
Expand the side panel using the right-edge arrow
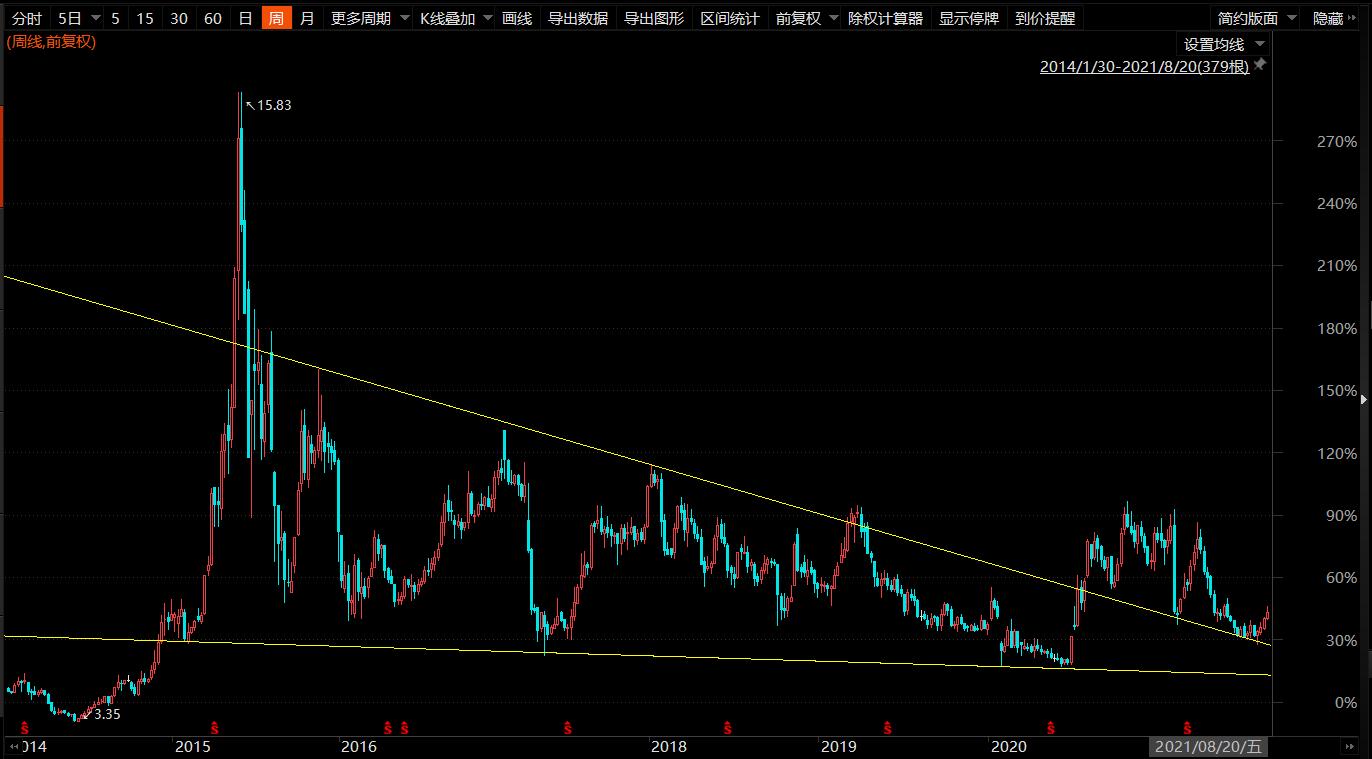(x=1365, y=399)
